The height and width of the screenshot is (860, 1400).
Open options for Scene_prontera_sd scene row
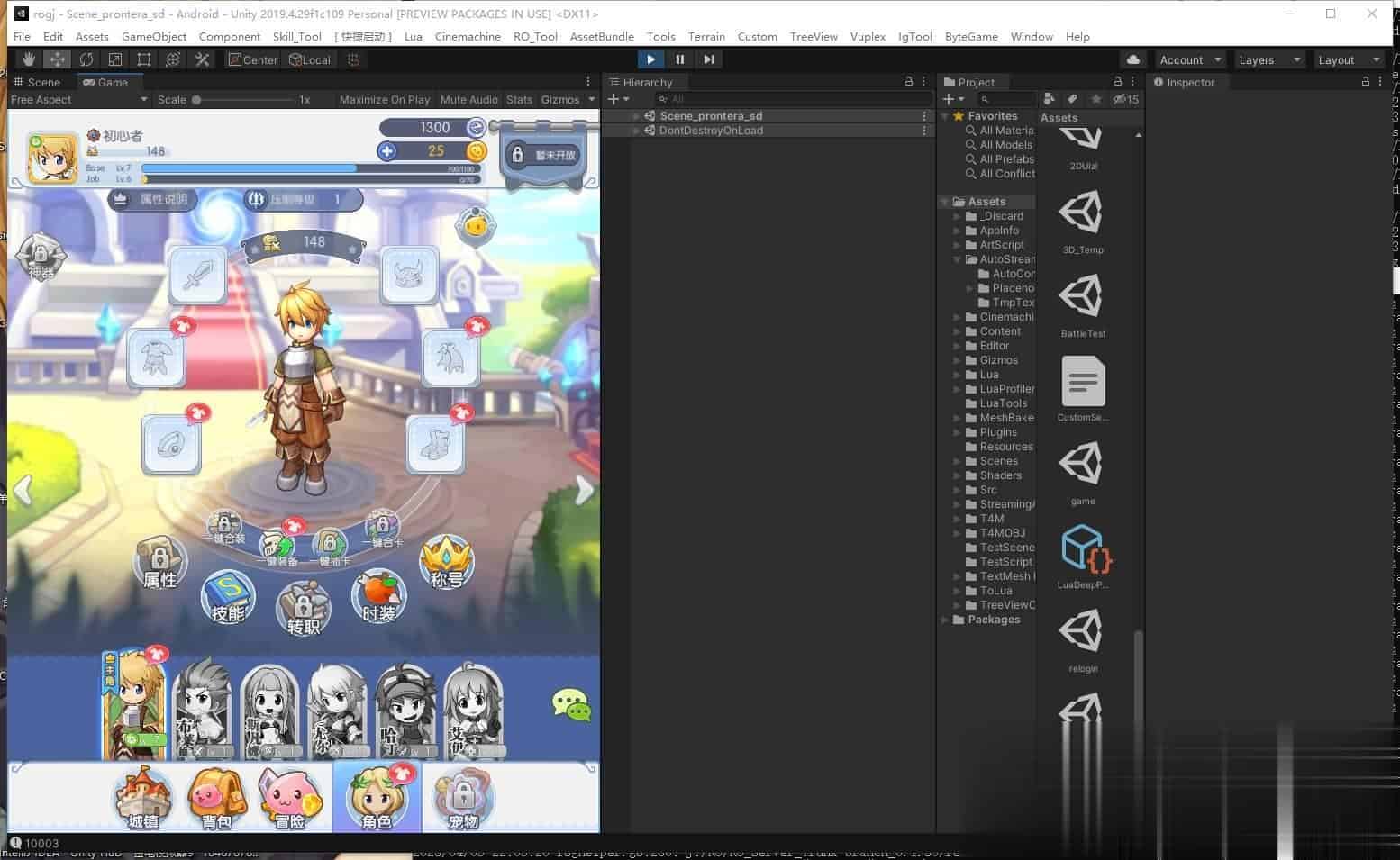pos(924,116)
